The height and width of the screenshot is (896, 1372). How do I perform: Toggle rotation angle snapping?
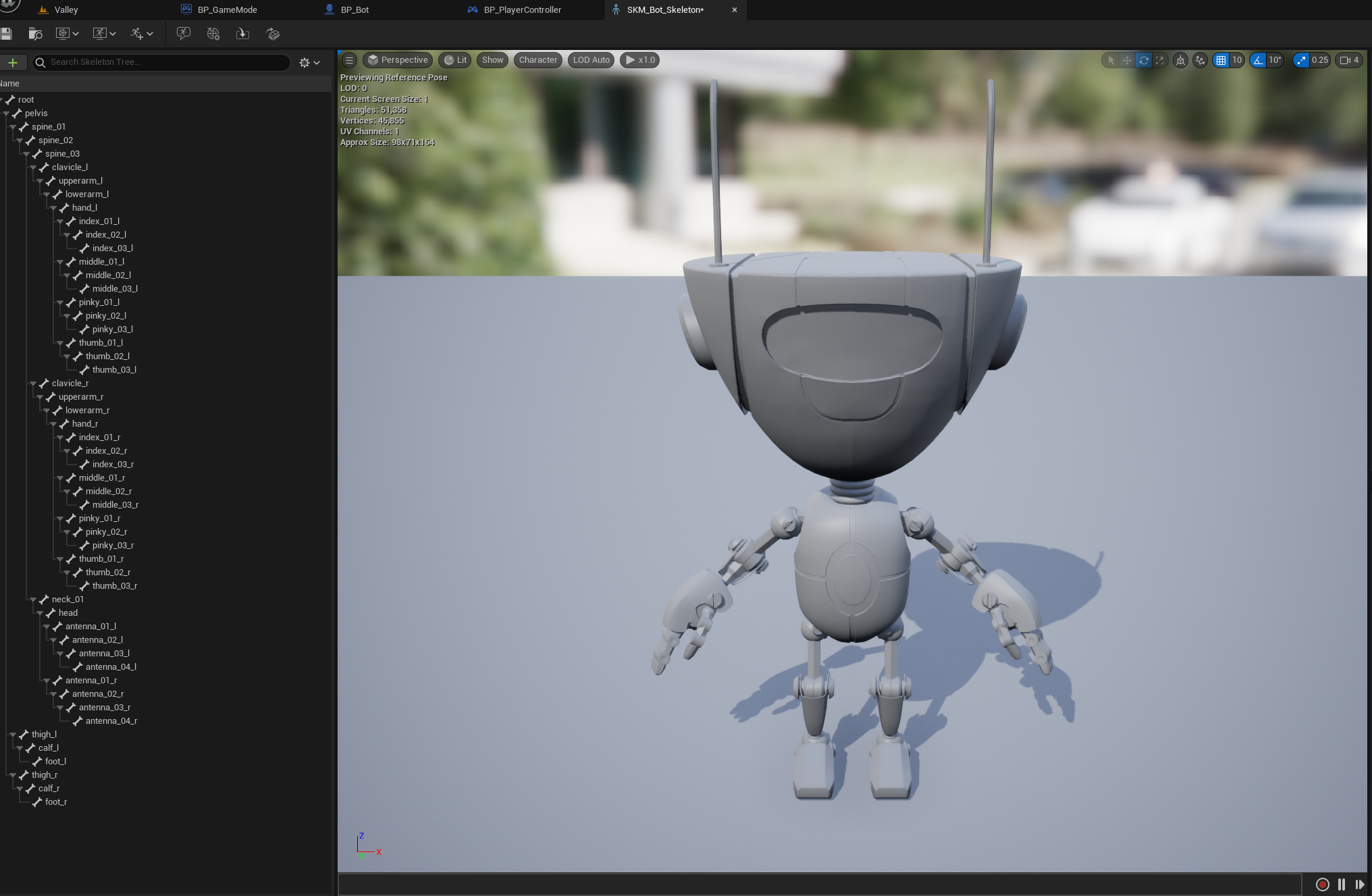point(1258,60)
